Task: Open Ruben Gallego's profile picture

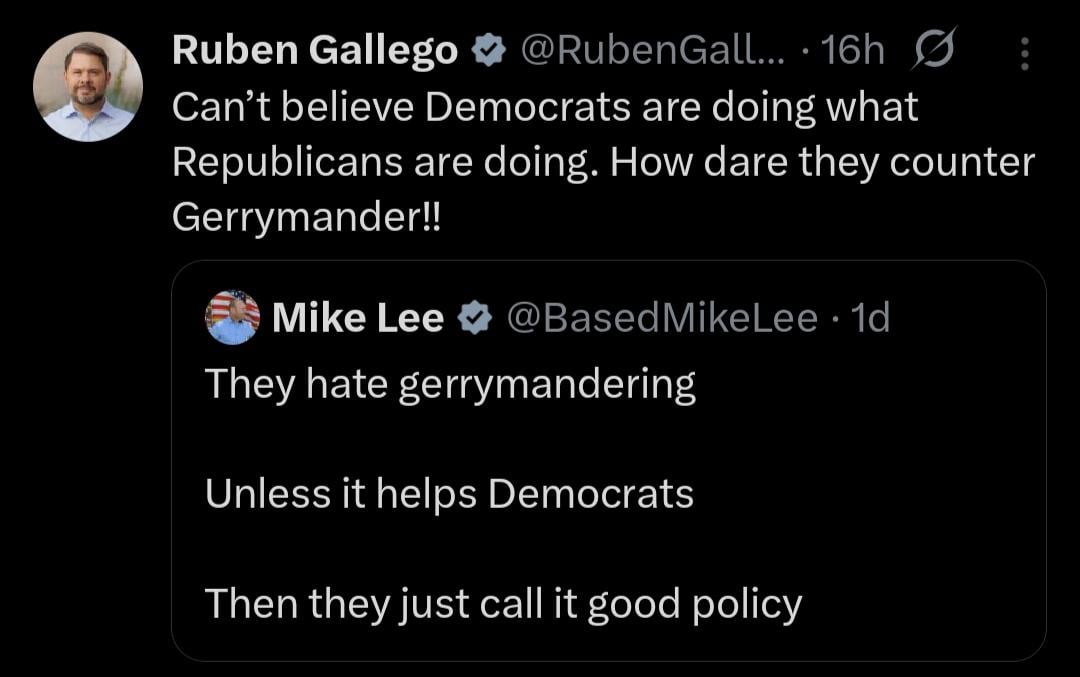Action: click(x=88, y=87)
